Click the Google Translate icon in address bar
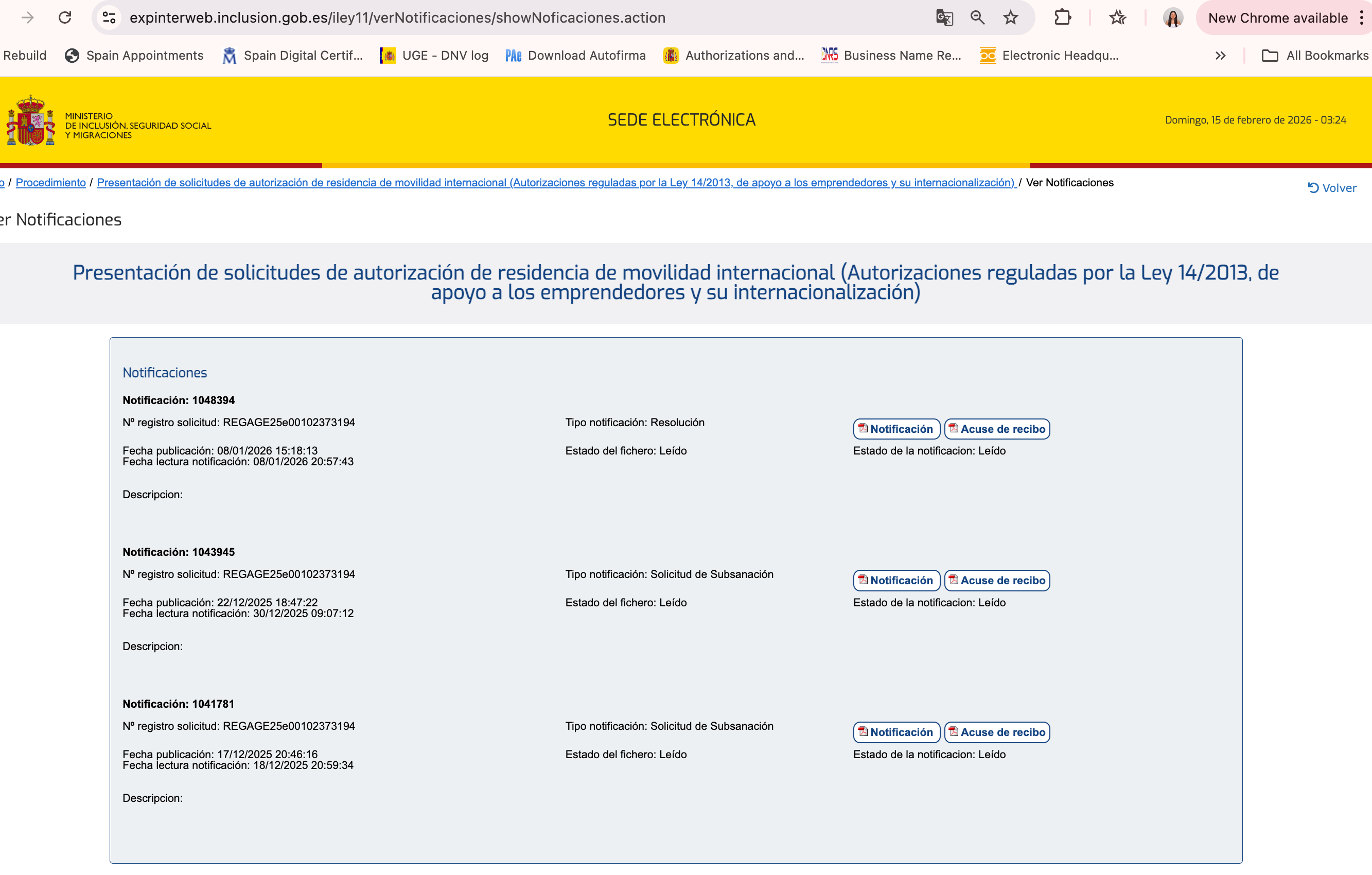 point(944,17)
